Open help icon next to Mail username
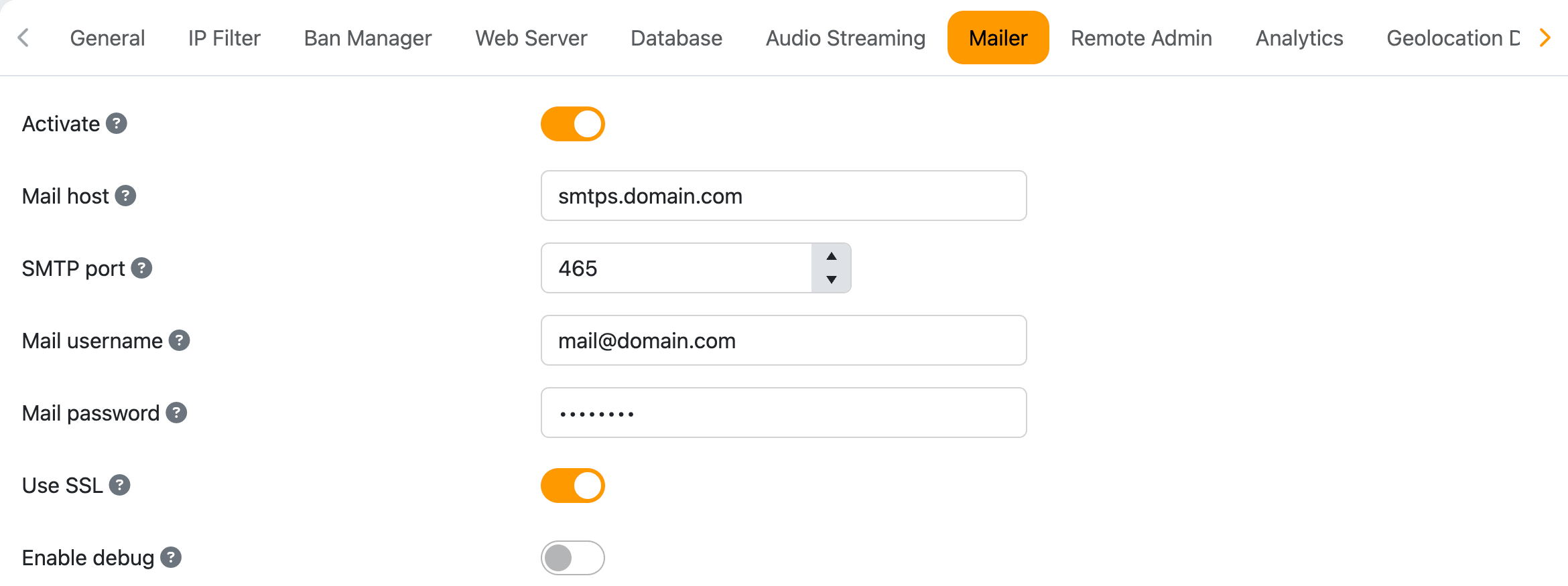Image resolution: width=1568 pixels, height=586 pixels. coord(179,340)
